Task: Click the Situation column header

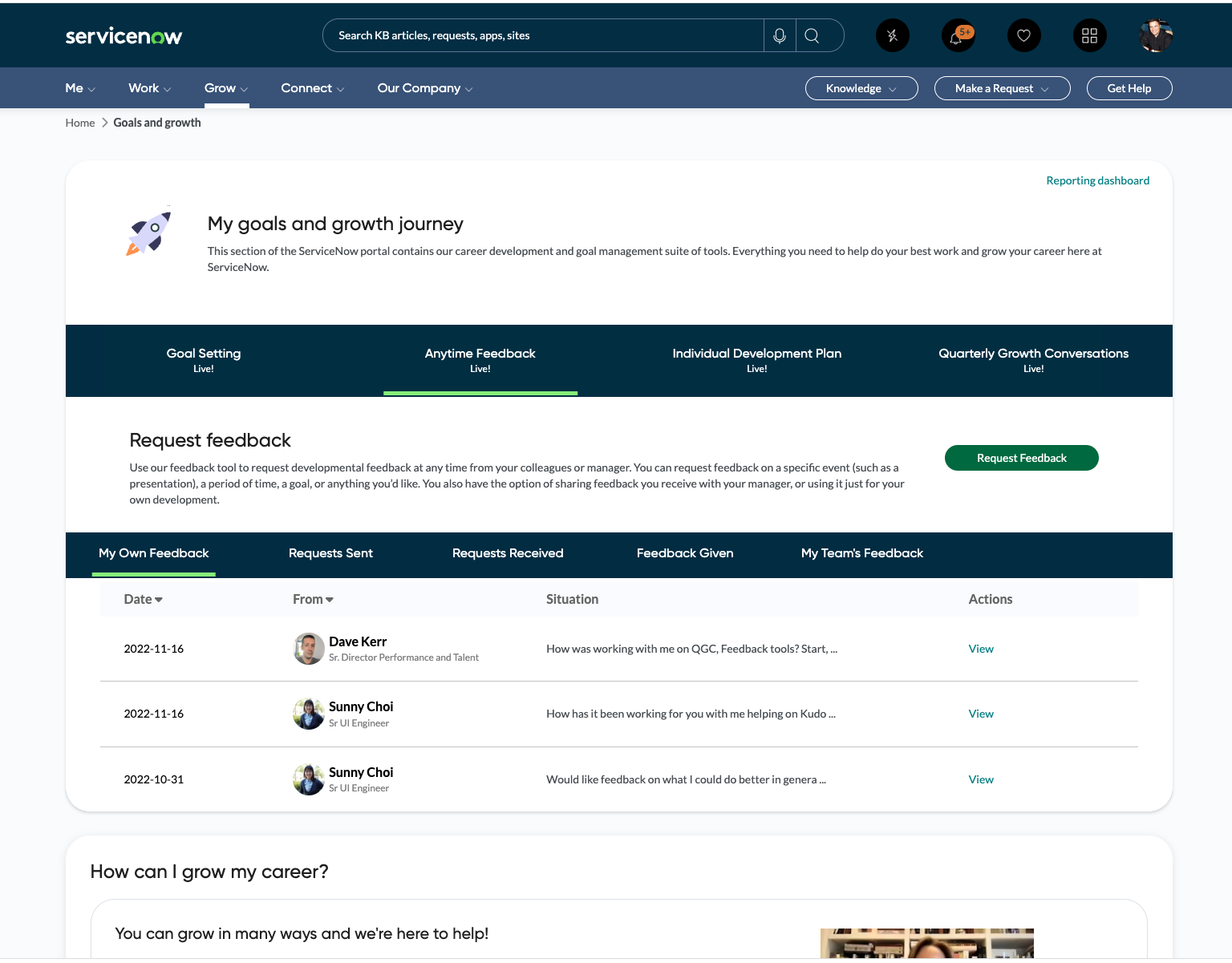Action: (x=572, y=599)
